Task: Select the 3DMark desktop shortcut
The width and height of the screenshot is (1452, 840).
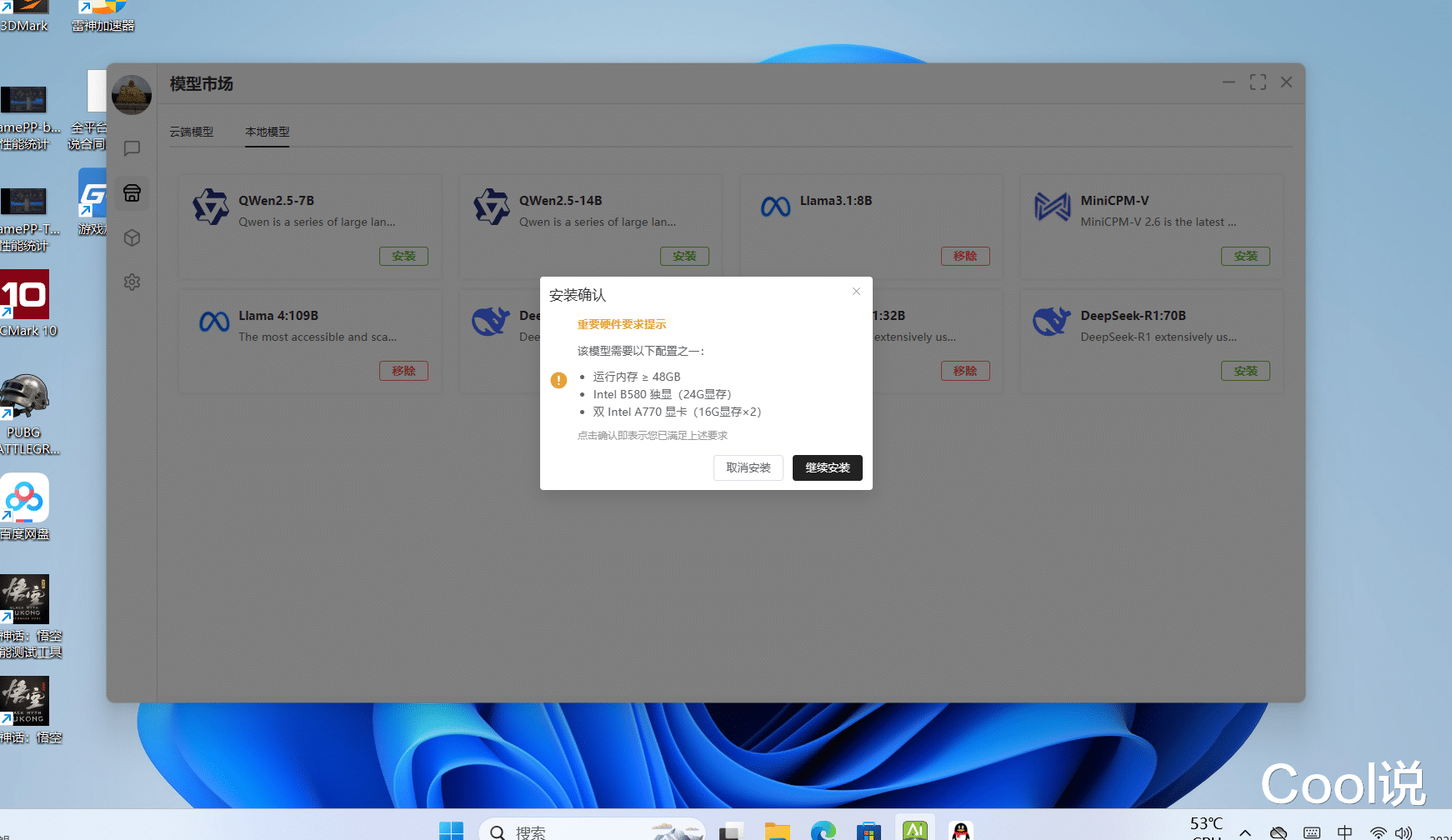Action: (x=24, y=17)
